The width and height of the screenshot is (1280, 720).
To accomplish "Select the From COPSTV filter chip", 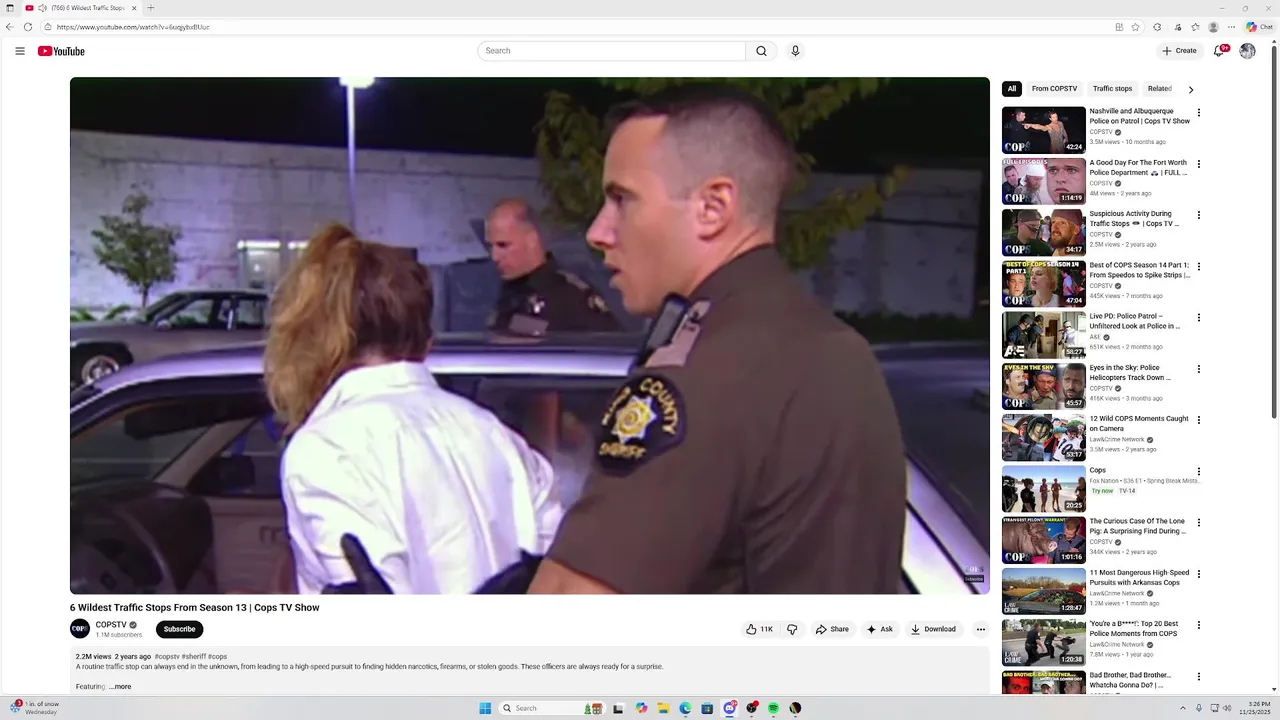I will click(x=1054, y=89).
